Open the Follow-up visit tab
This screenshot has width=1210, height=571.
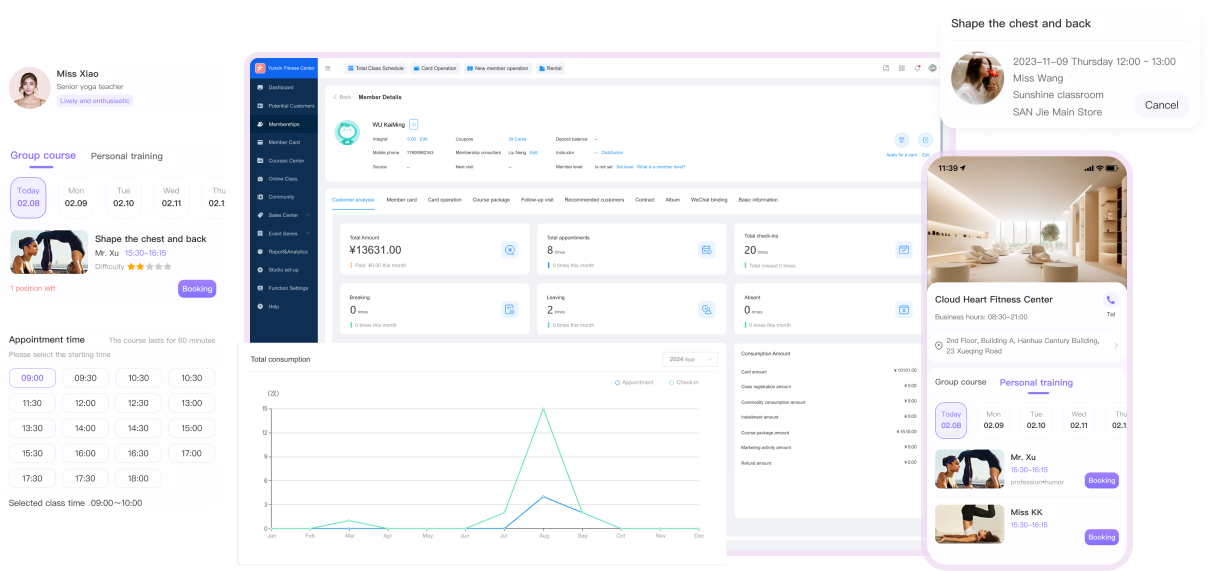coord(537,200)
